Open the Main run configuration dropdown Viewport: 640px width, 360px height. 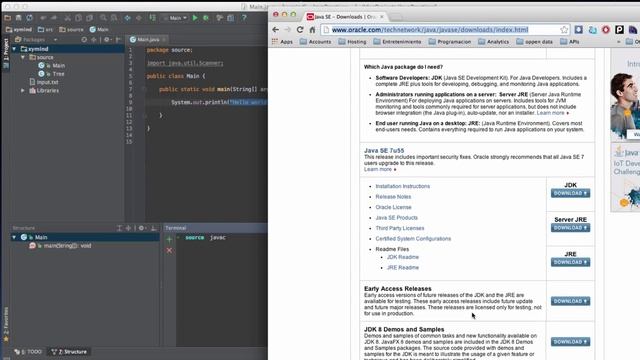coord(176,18)
